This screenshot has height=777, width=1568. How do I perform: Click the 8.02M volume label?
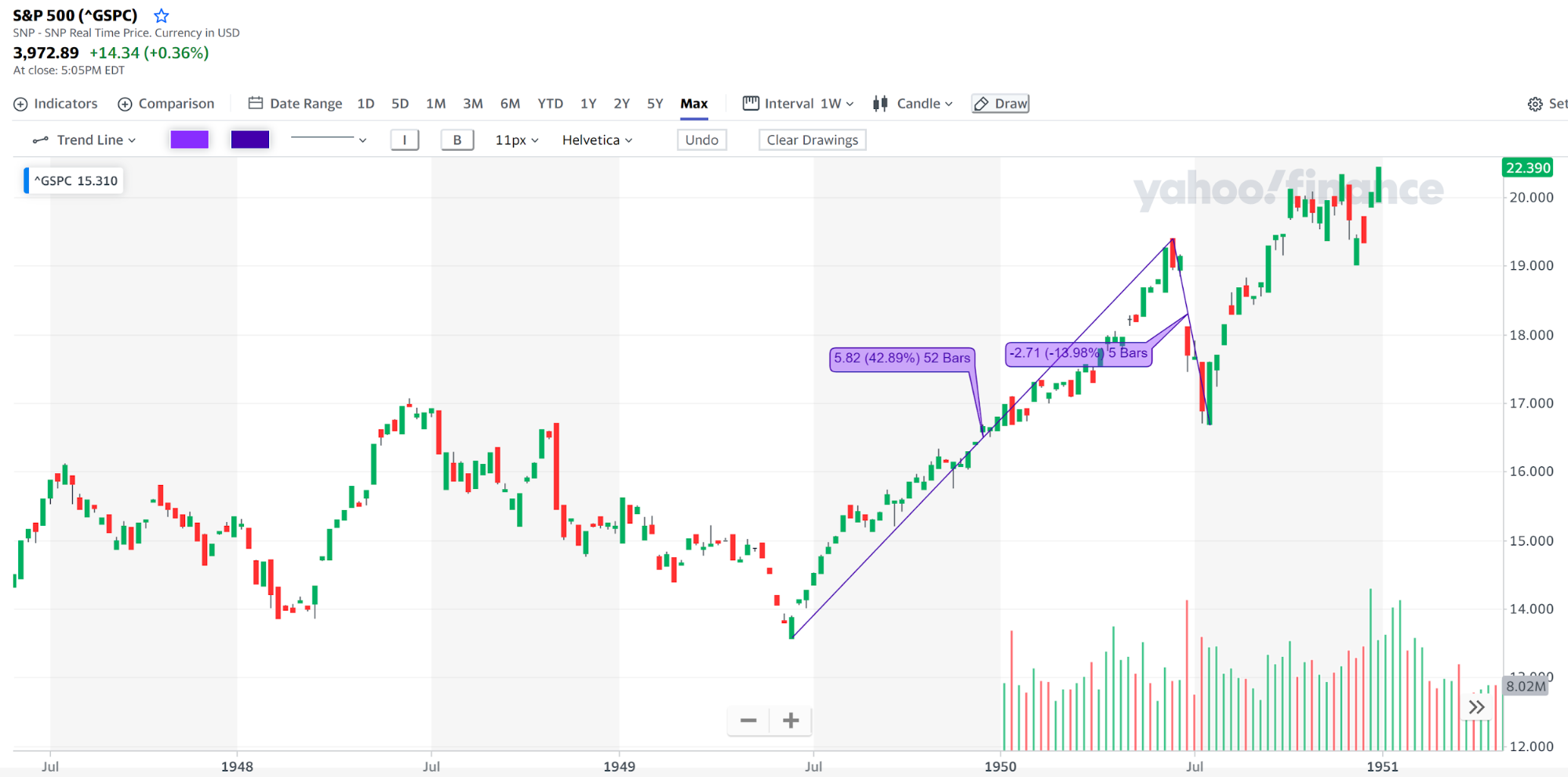[1526, 686]
